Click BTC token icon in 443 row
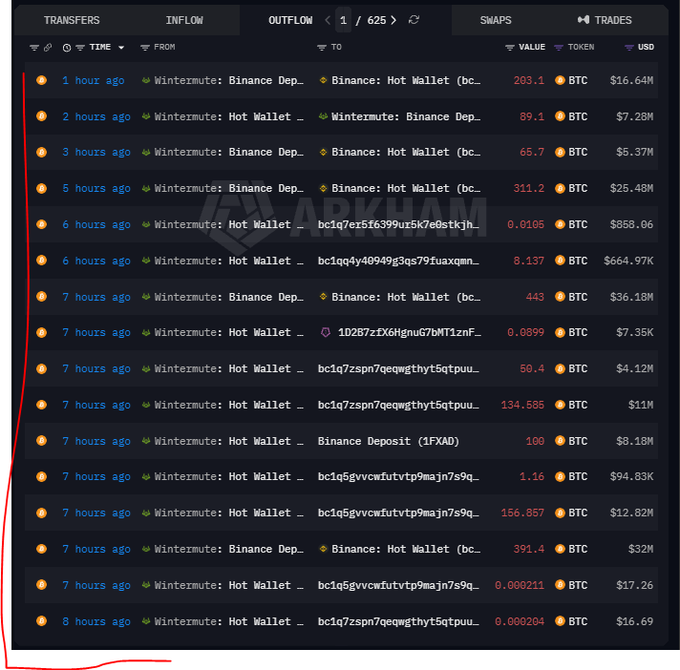680x670 pixels. (560, 297)
